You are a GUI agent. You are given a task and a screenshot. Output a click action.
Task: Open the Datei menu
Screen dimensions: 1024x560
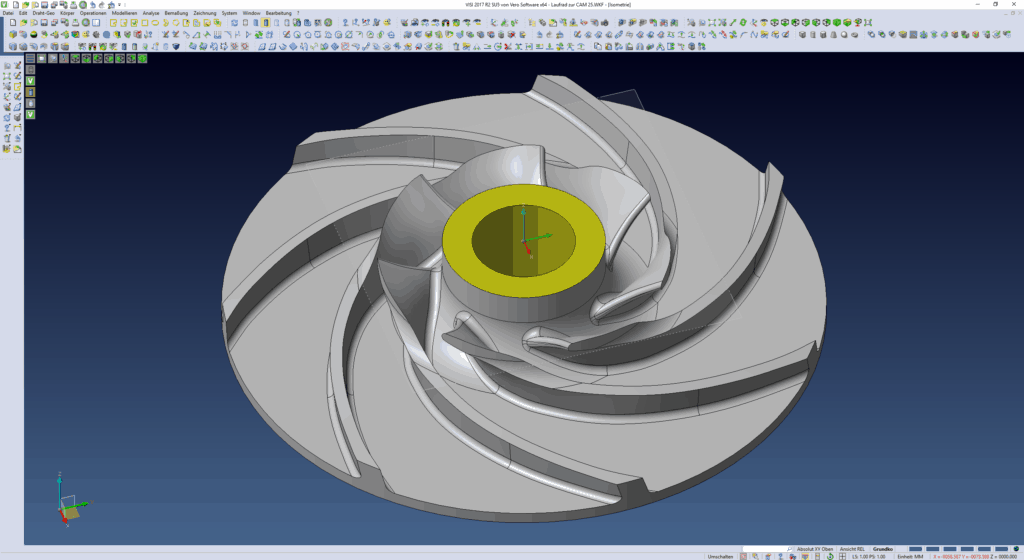[8, 13]
